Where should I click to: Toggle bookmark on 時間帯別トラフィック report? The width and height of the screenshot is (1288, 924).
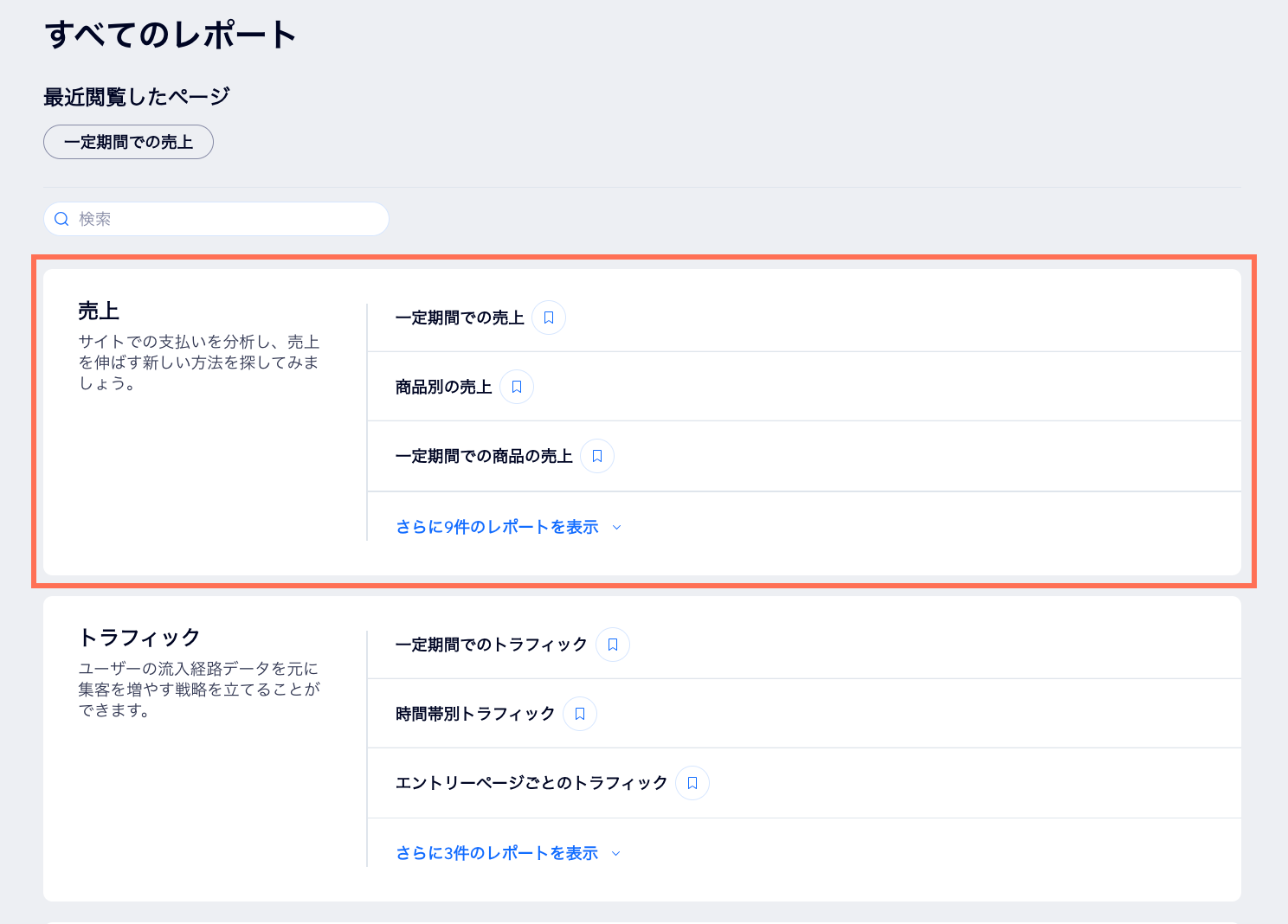coord(580,714)
